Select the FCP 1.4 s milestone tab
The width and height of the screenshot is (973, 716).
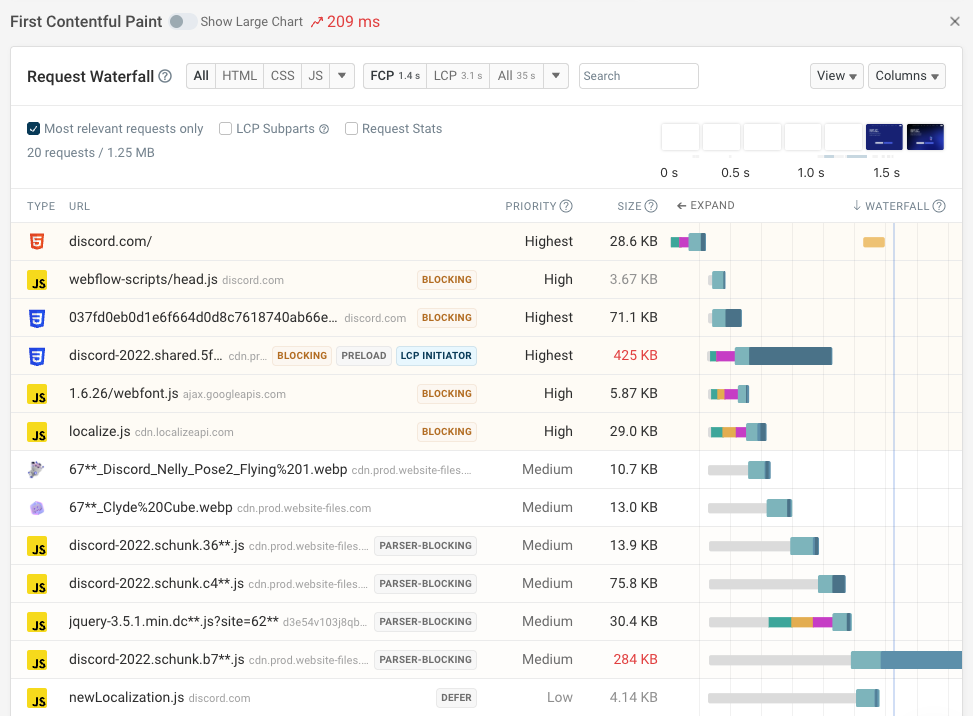(x=395, y=76)
